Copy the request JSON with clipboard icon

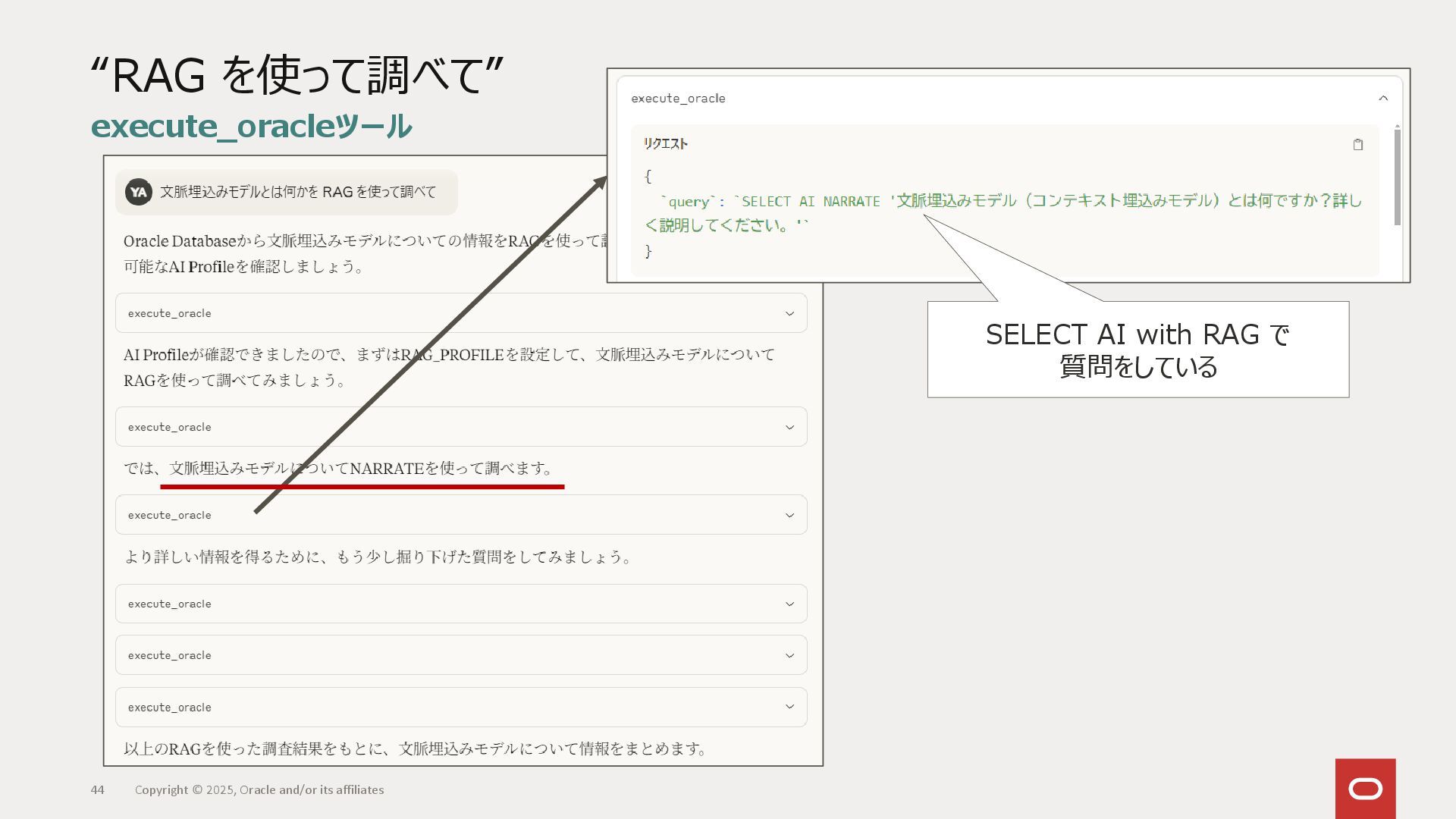coord(1357,145)
